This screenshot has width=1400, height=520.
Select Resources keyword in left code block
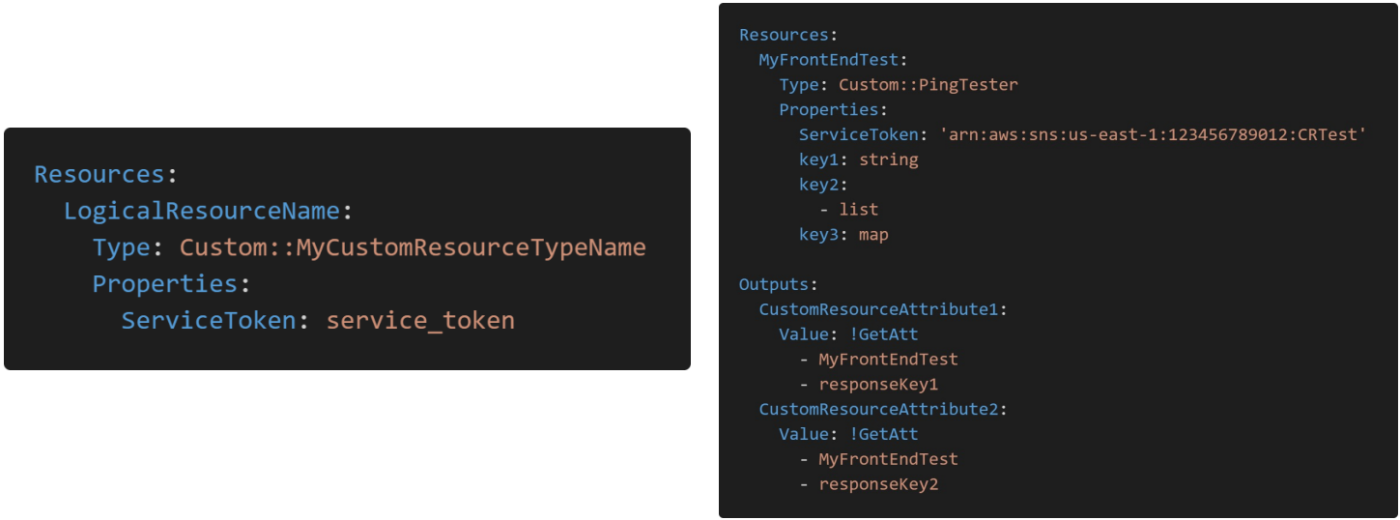point(99,174)
